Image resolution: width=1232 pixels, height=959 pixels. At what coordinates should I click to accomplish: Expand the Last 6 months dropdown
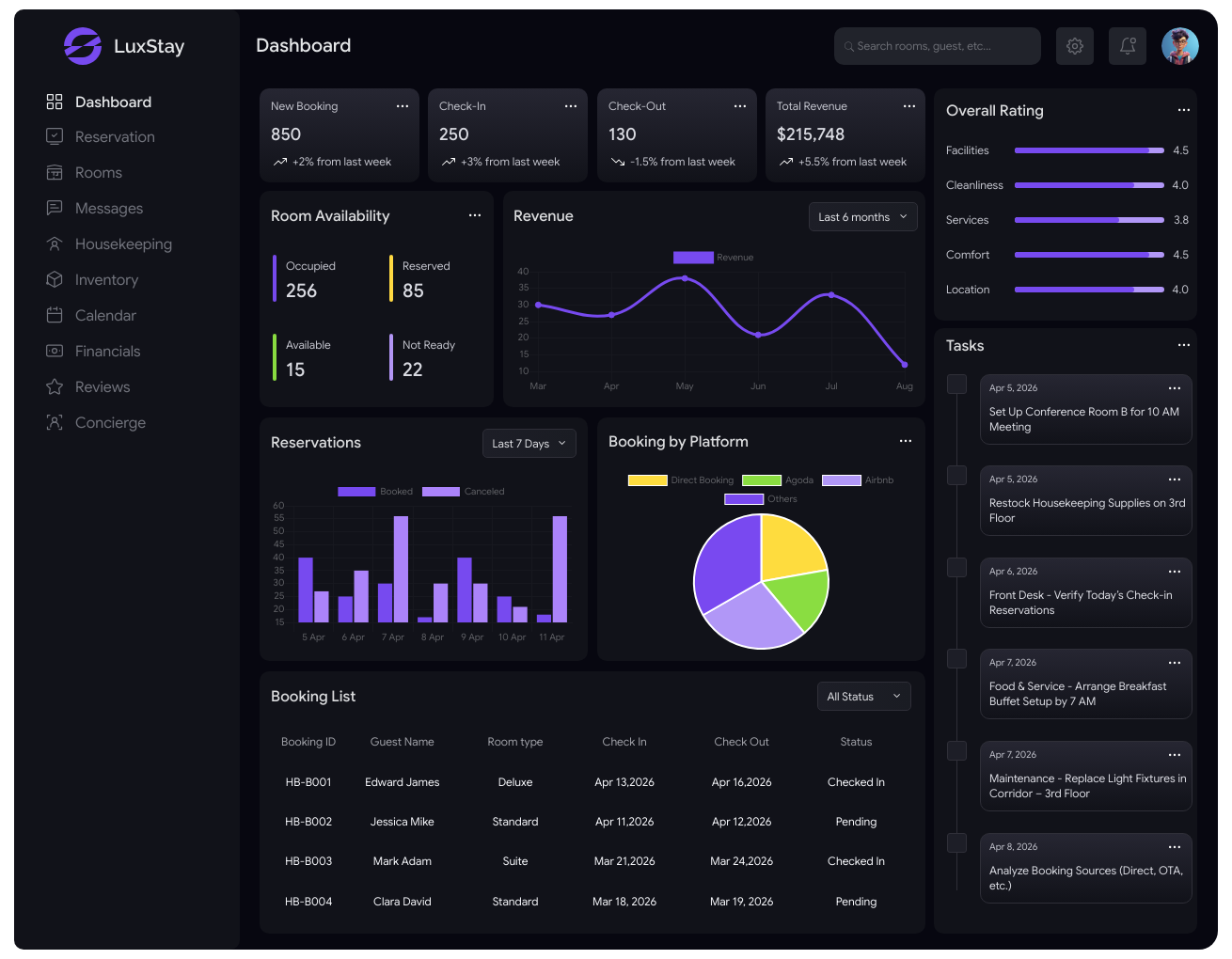pos(863,217)
